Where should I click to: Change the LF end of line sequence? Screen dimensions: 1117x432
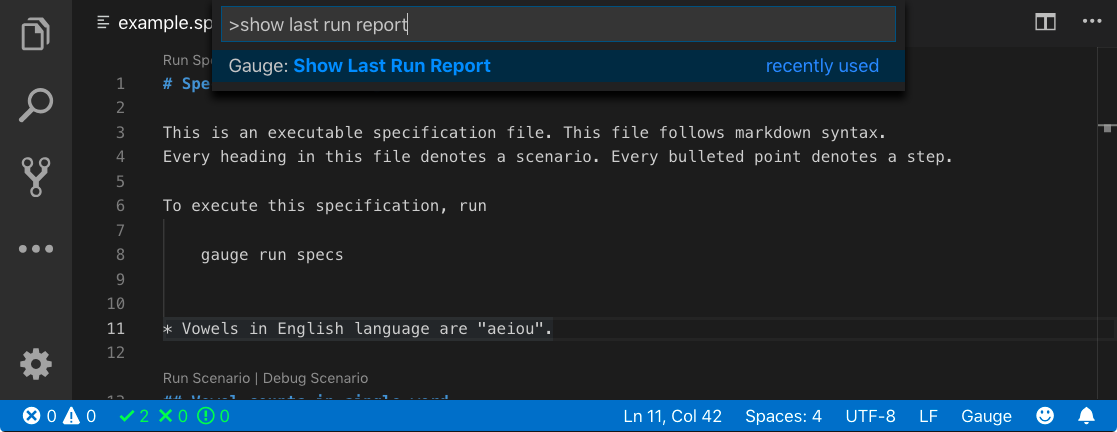928,416
